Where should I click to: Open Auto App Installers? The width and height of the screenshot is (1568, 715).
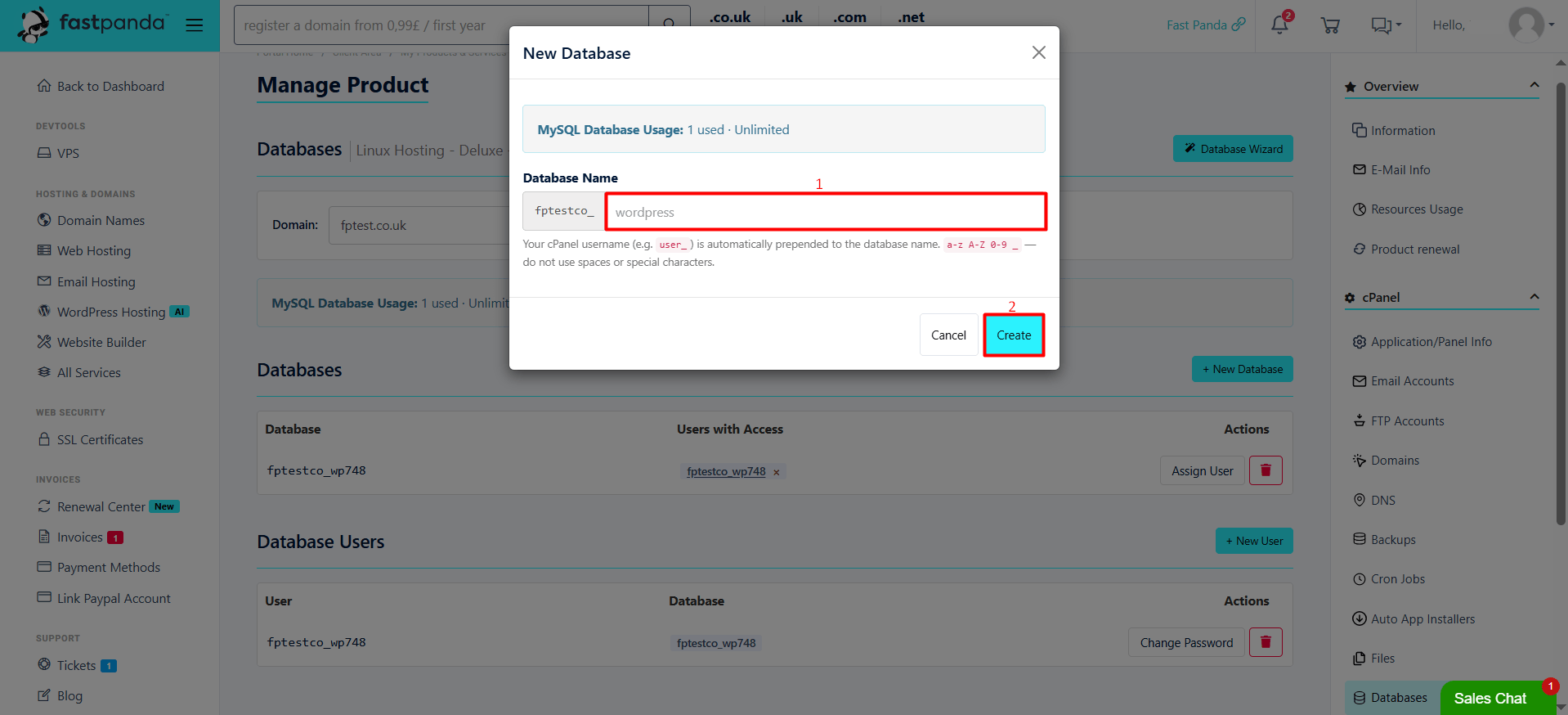click(1413, 618)
